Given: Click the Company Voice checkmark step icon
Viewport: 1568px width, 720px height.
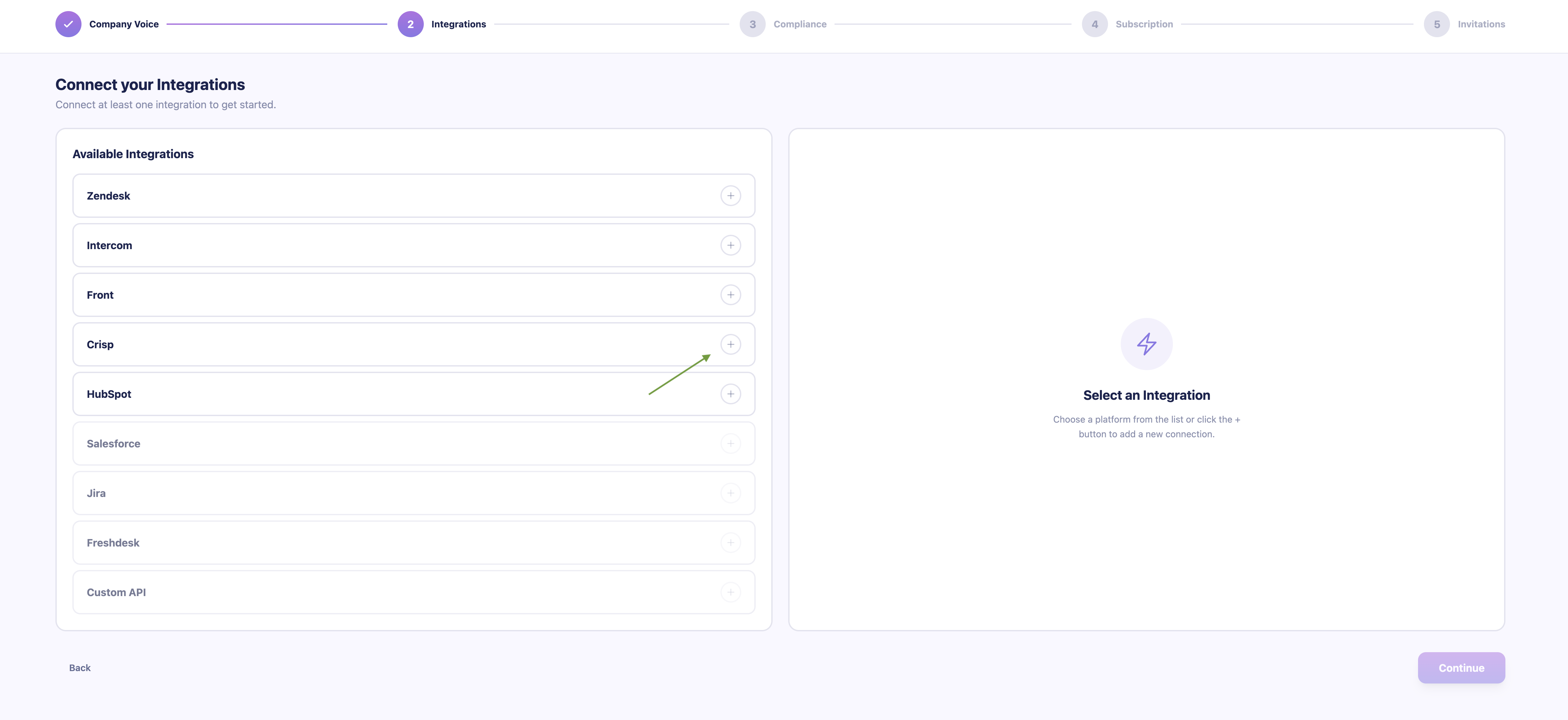Looking at the screenshot, I should tap(68, 24).
